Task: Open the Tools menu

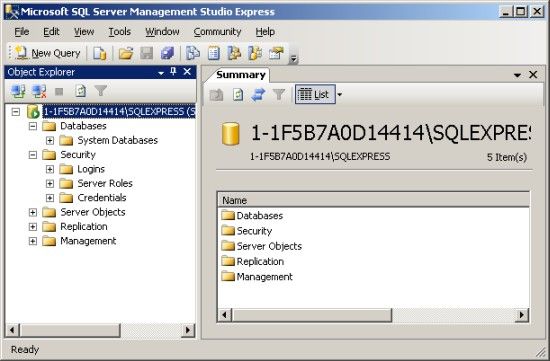Action: (x=120, y=32)
